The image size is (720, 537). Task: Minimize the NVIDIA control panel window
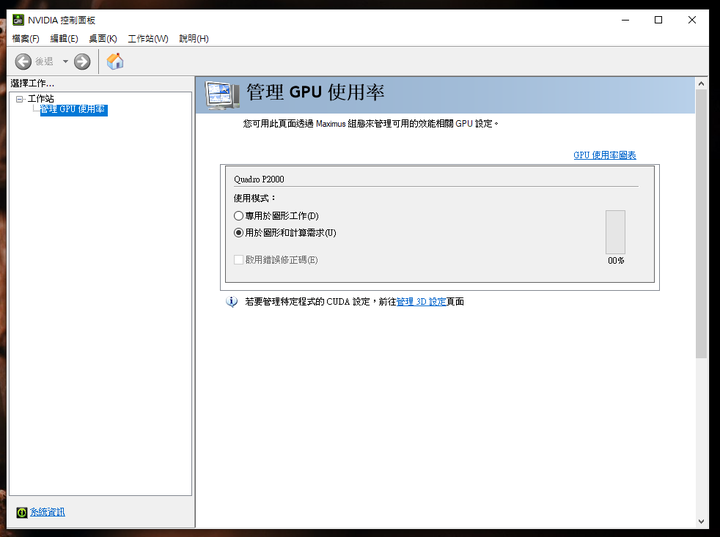[625, 20]
